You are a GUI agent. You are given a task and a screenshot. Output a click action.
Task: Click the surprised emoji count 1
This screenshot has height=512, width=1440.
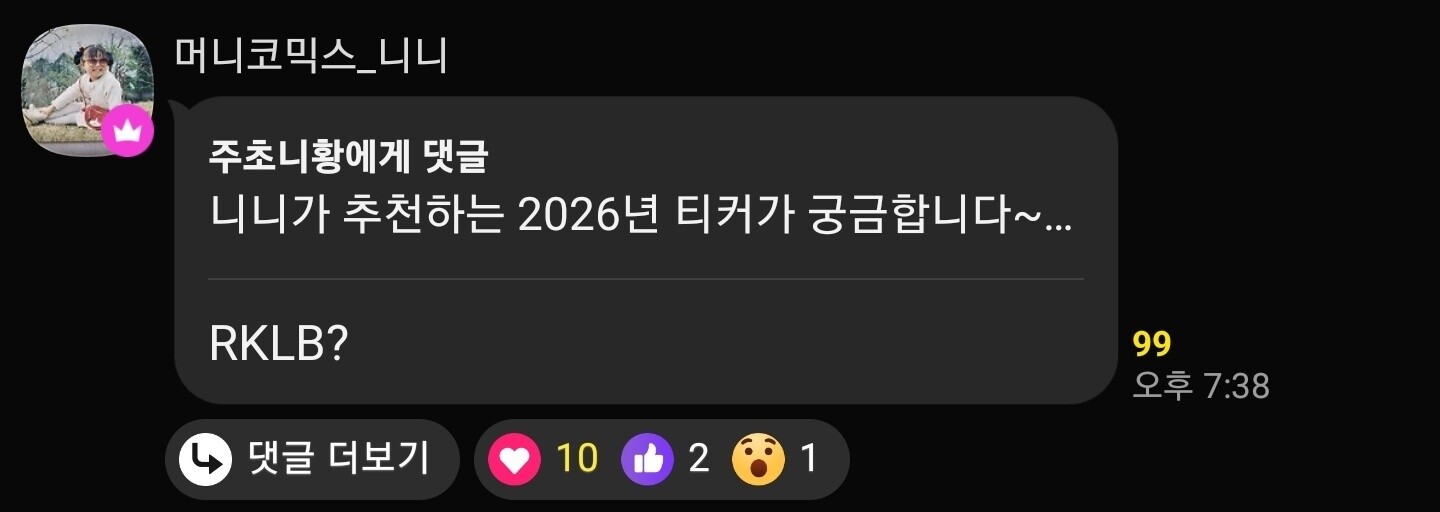809,459
